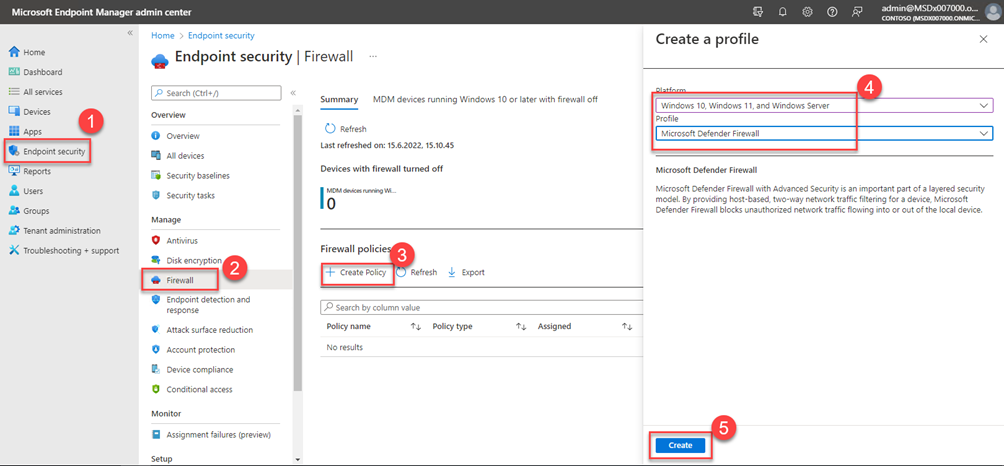The width and height of the screenshot is (1004, 466).
Task: Select Endpoint security in the sidebar
Action: coord(54,152)
